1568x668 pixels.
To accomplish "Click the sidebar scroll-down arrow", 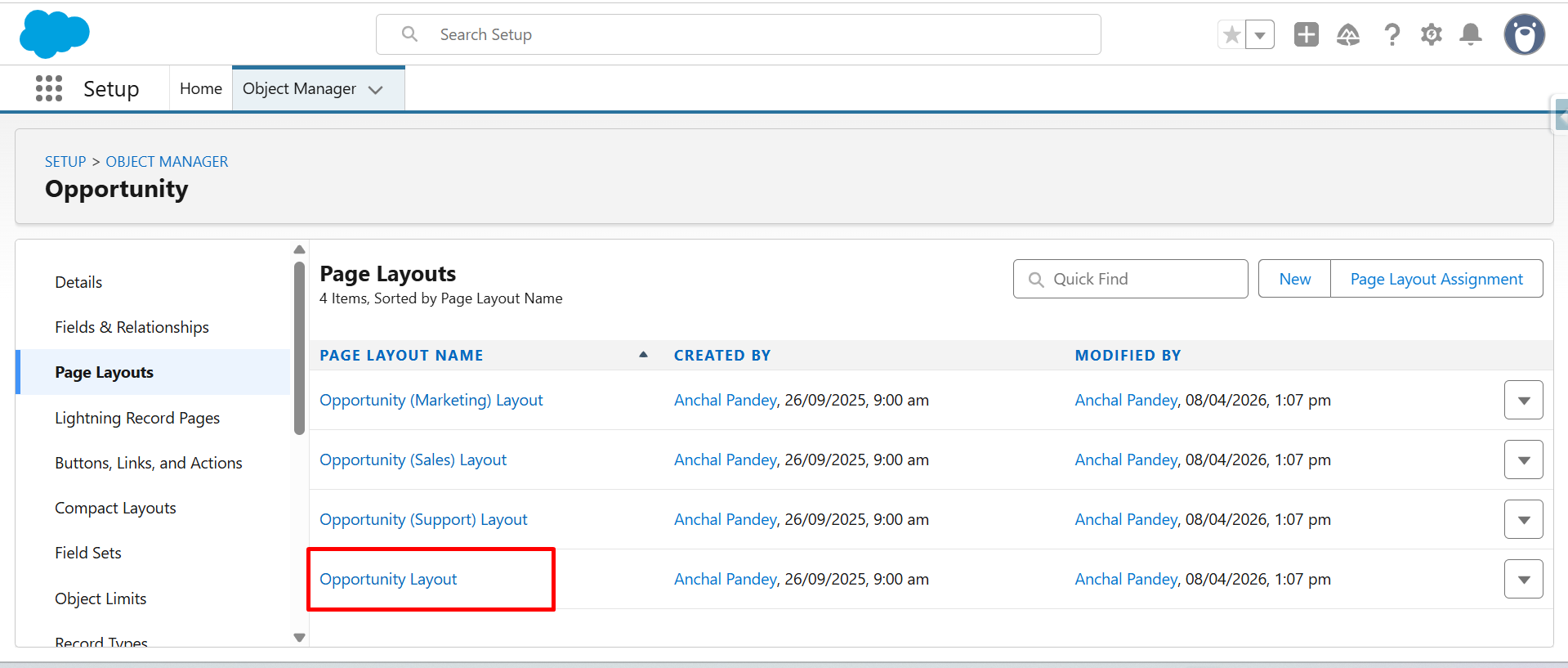I will (299, 638).
